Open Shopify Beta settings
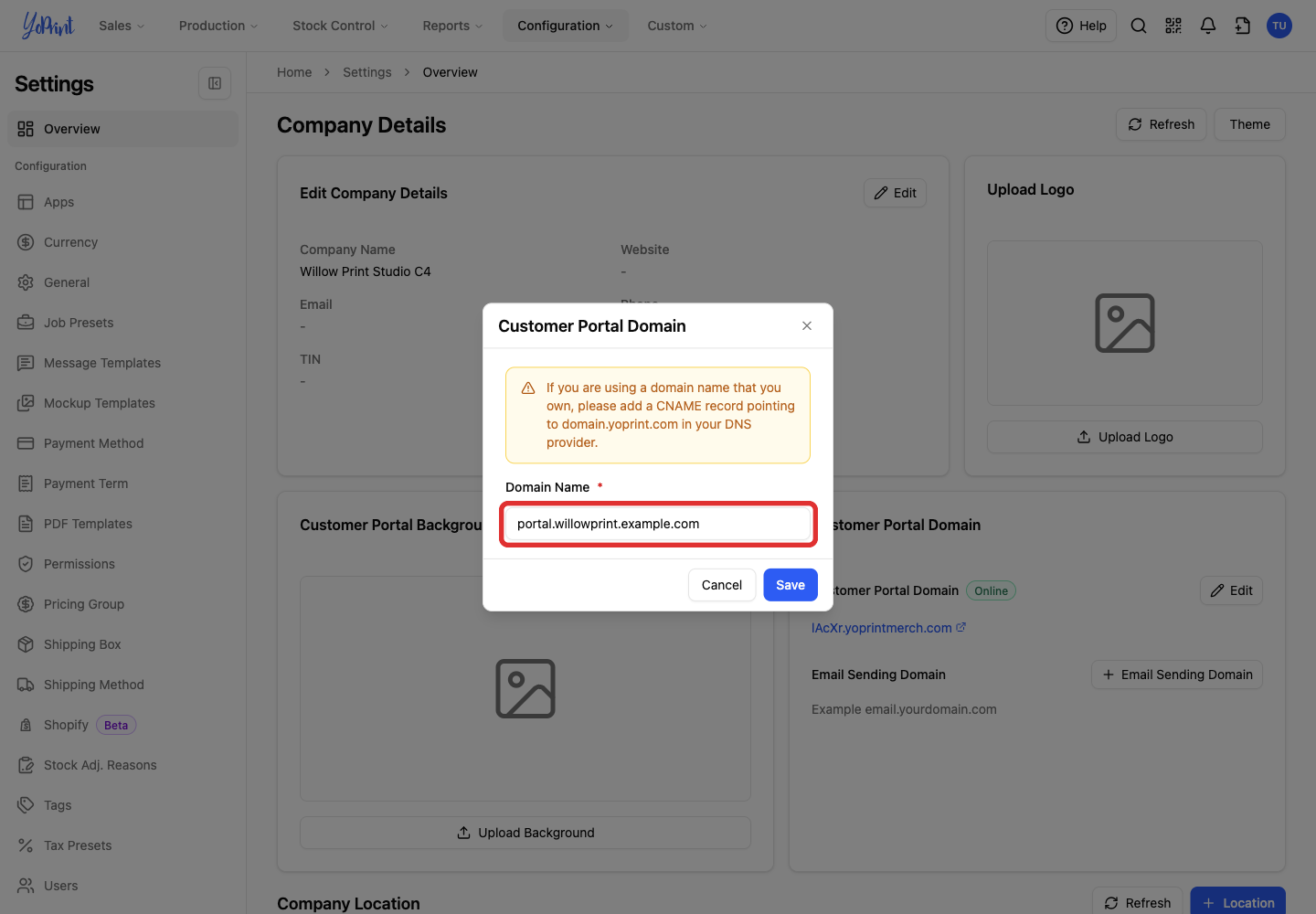This screenshot has height=914, width=1316. pos(122,725)
